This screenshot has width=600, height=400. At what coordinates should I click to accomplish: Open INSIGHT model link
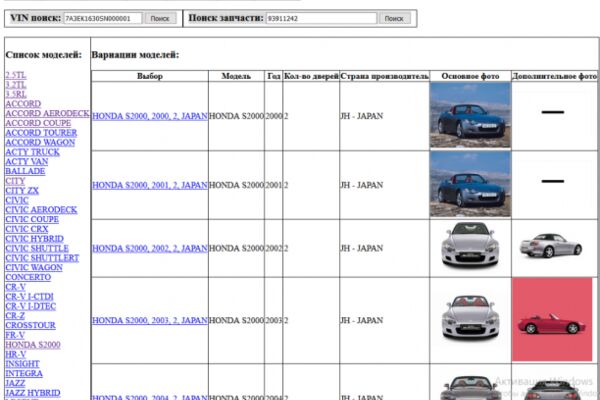23,364
